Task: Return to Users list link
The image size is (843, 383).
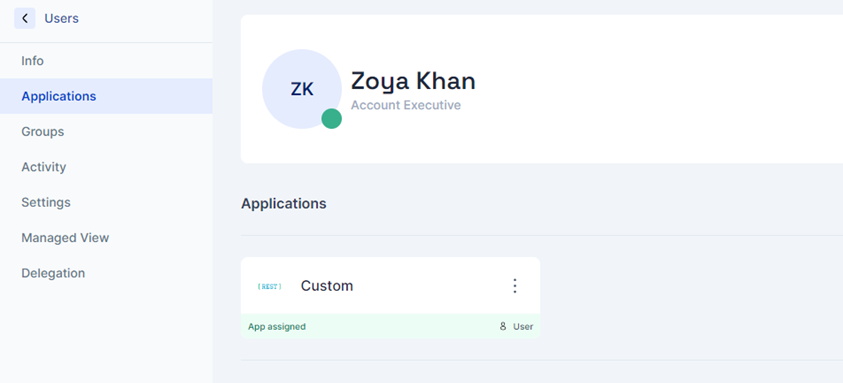Action: (61, 18)
